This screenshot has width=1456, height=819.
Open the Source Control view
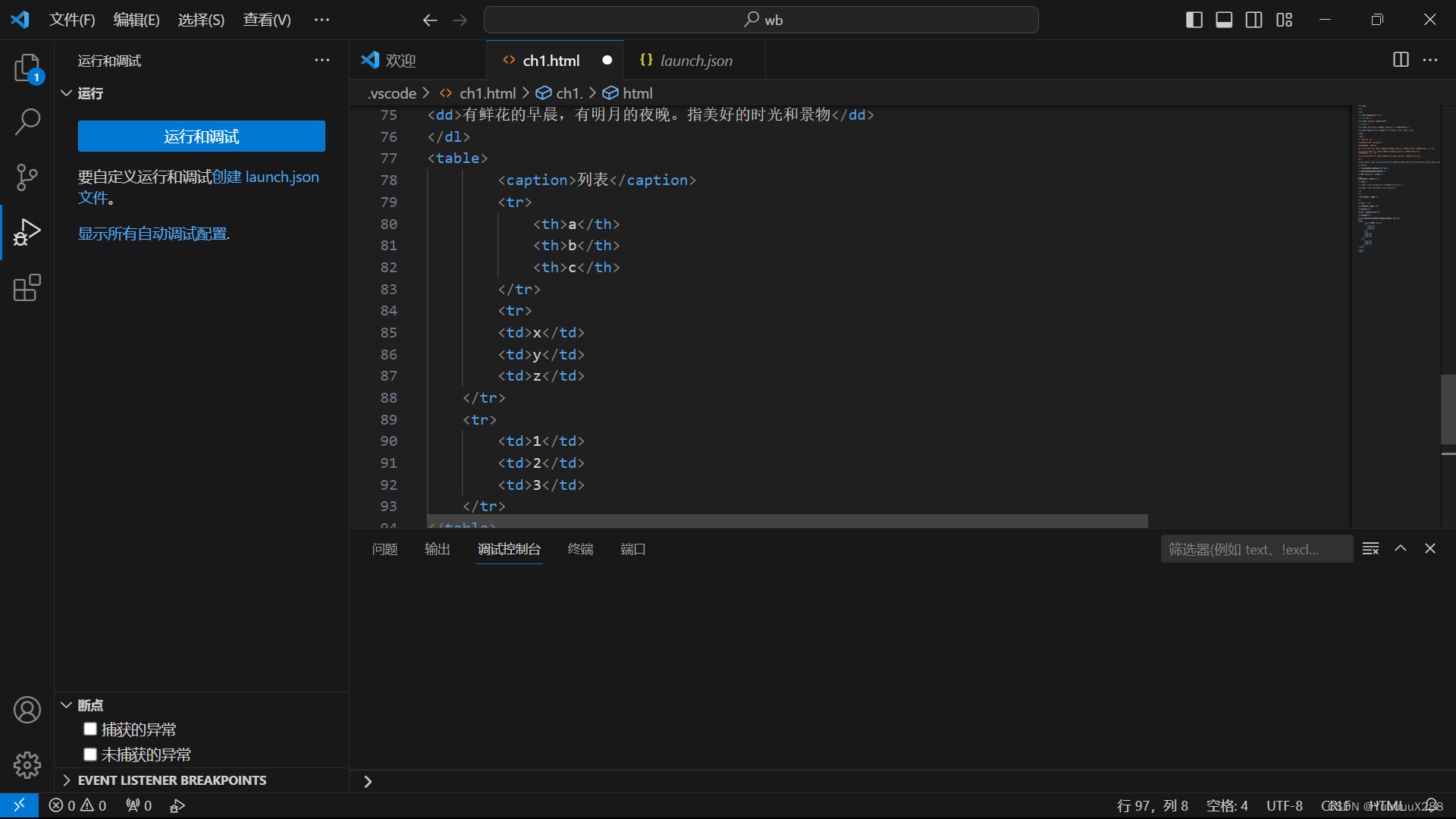pyautogui.click(x=27, y=177)
